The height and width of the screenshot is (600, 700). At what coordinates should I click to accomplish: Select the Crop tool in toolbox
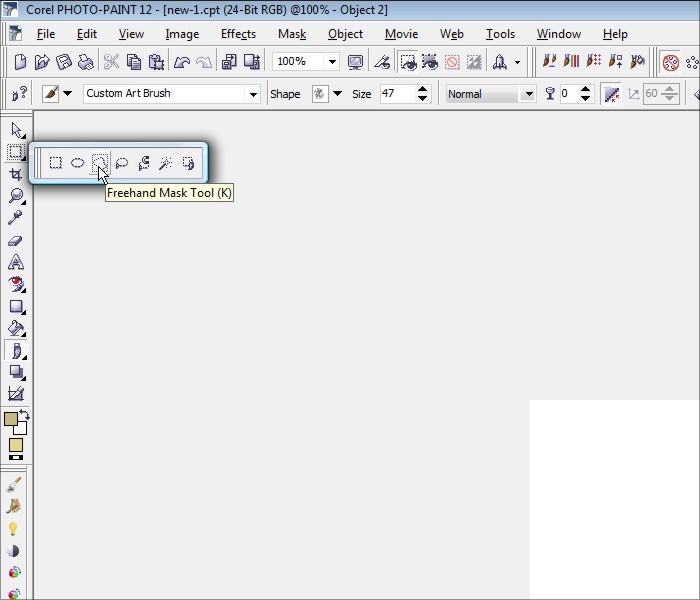16,174
